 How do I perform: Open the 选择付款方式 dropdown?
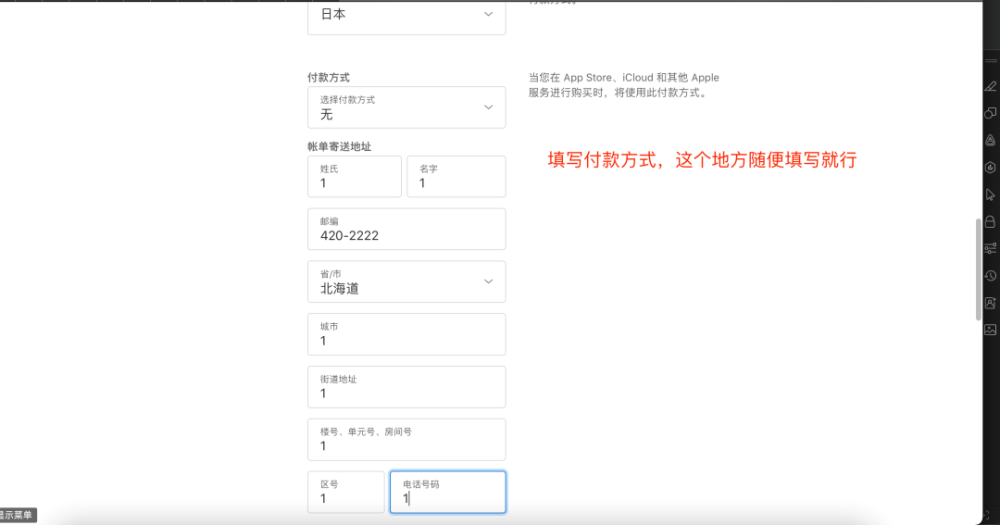click(x=406, y=107)
